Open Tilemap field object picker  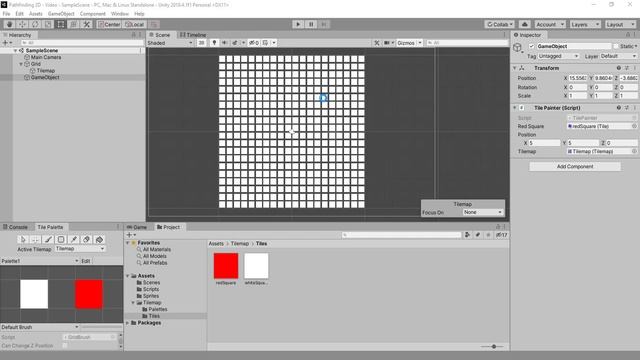point(634,151)
